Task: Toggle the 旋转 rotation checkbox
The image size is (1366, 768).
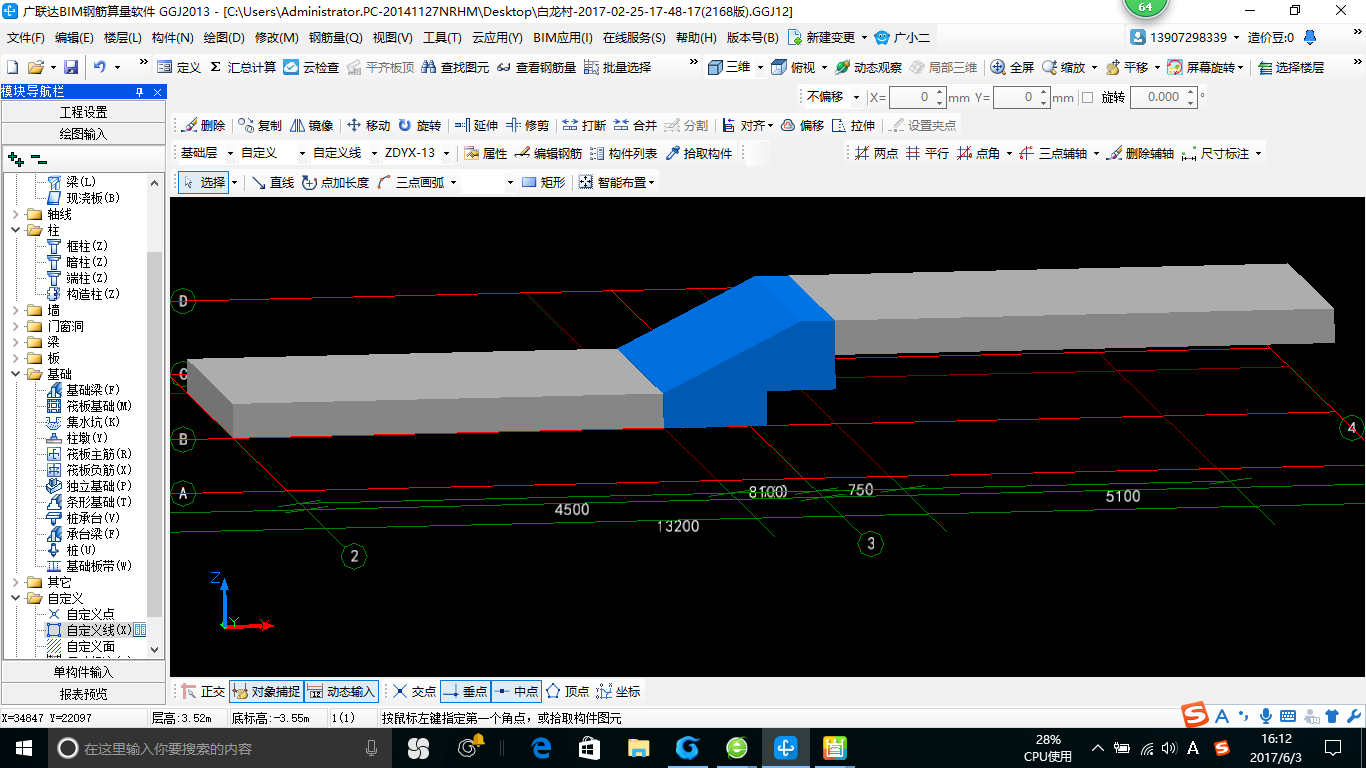Action: (x=1088, y=98)
